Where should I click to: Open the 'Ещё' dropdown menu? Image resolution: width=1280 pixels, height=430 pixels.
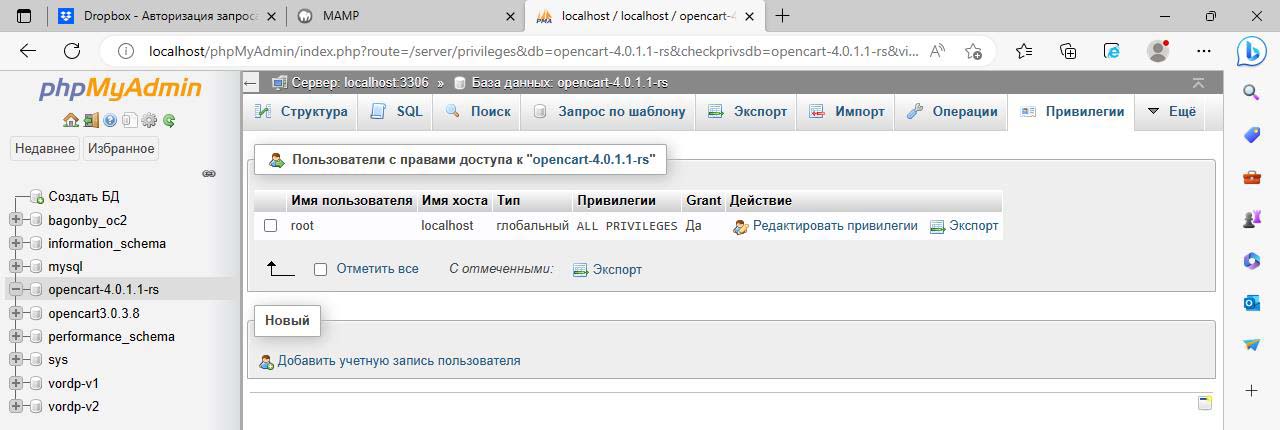click(1171, 112)
